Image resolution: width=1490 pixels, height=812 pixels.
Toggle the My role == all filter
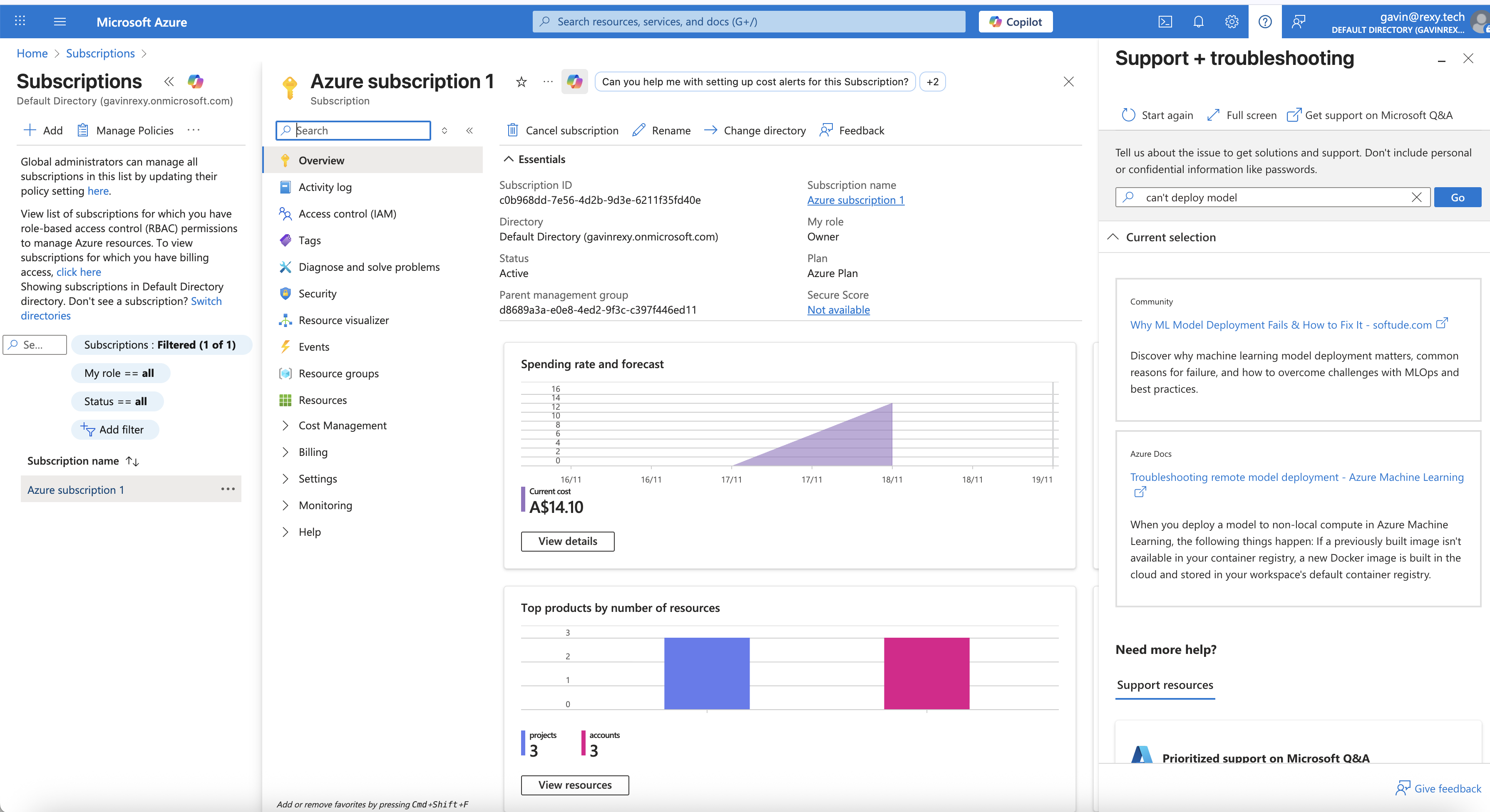click(x=120, y=373)
